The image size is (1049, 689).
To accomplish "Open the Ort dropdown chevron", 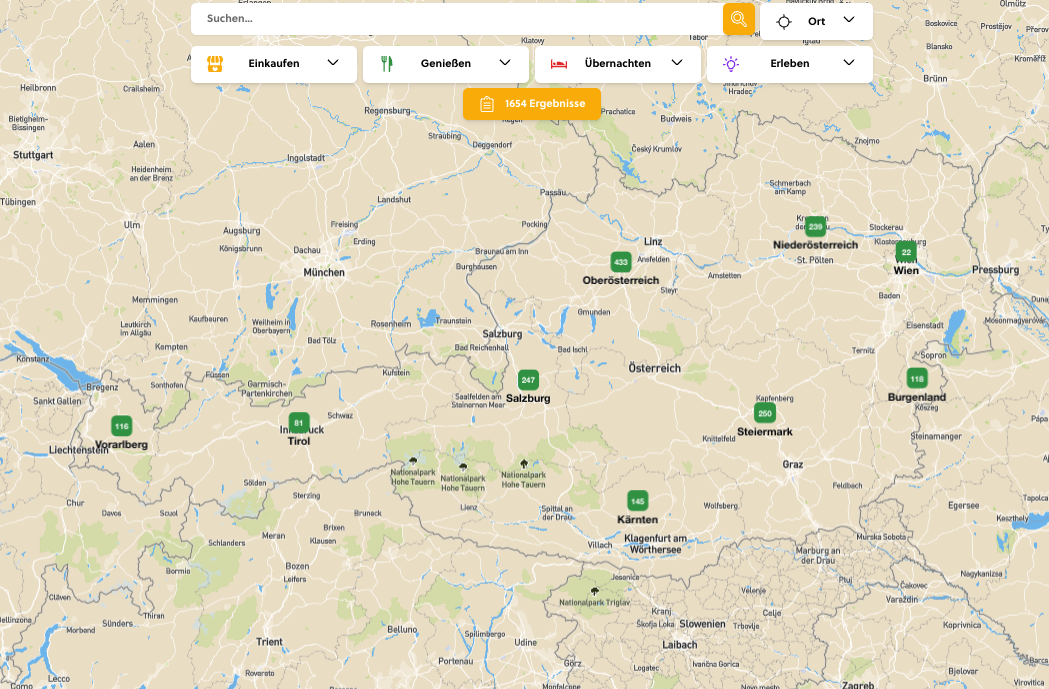I will pos(849,20).
